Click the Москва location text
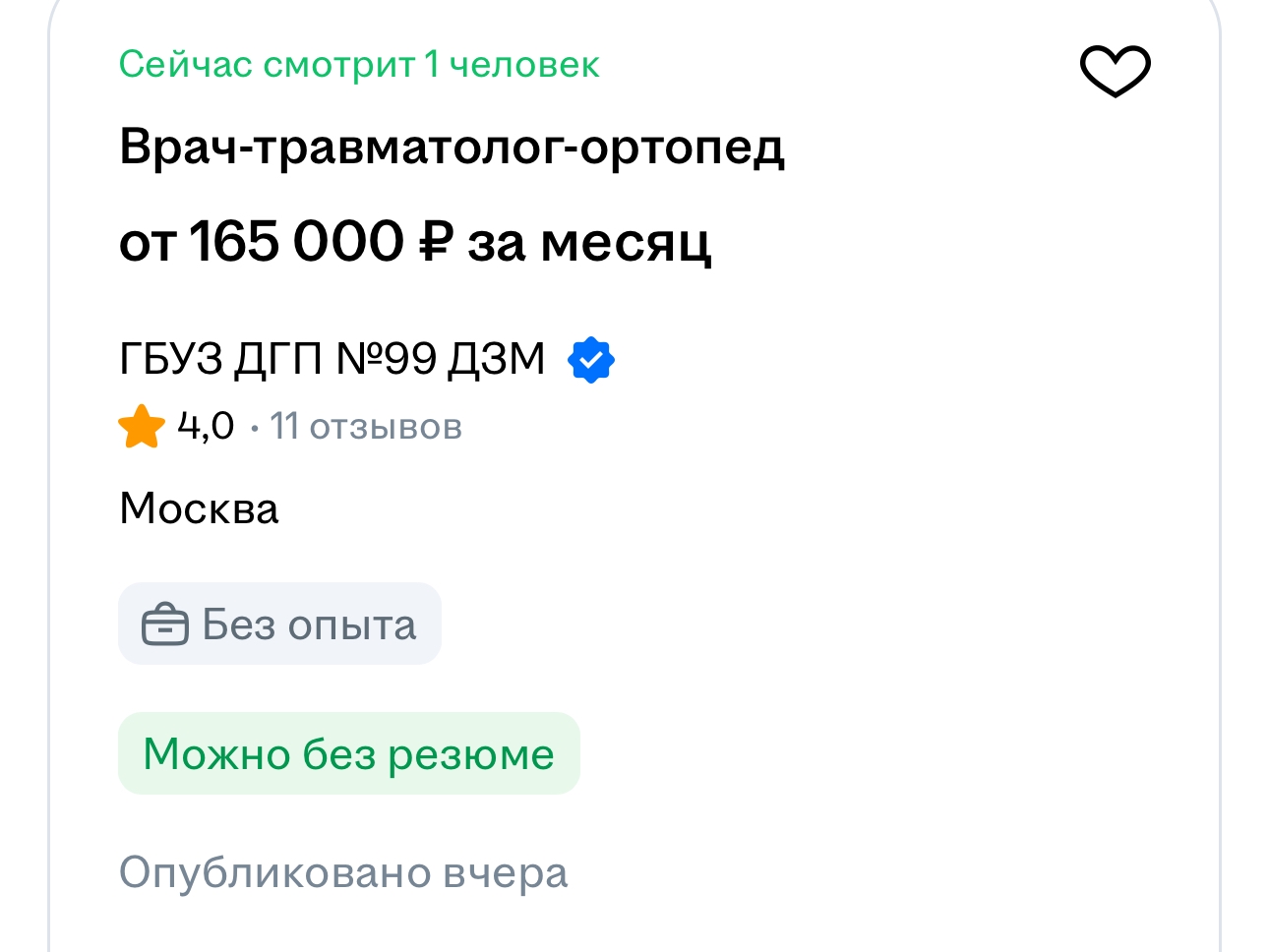 pos(199,508)
